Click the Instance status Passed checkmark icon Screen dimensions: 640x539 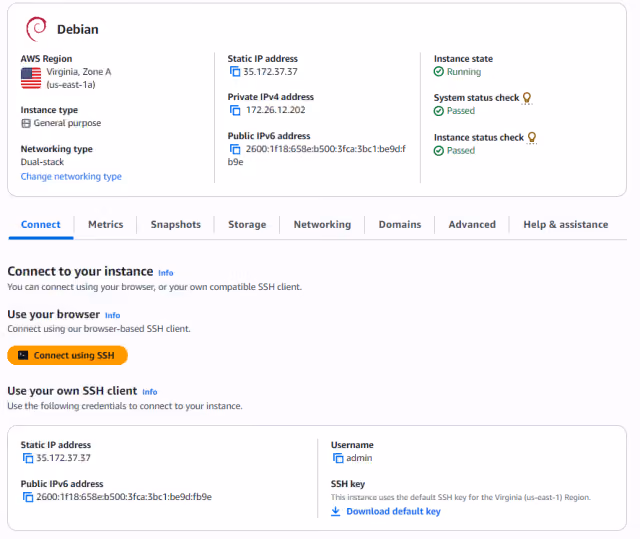(x=439, y=151)
